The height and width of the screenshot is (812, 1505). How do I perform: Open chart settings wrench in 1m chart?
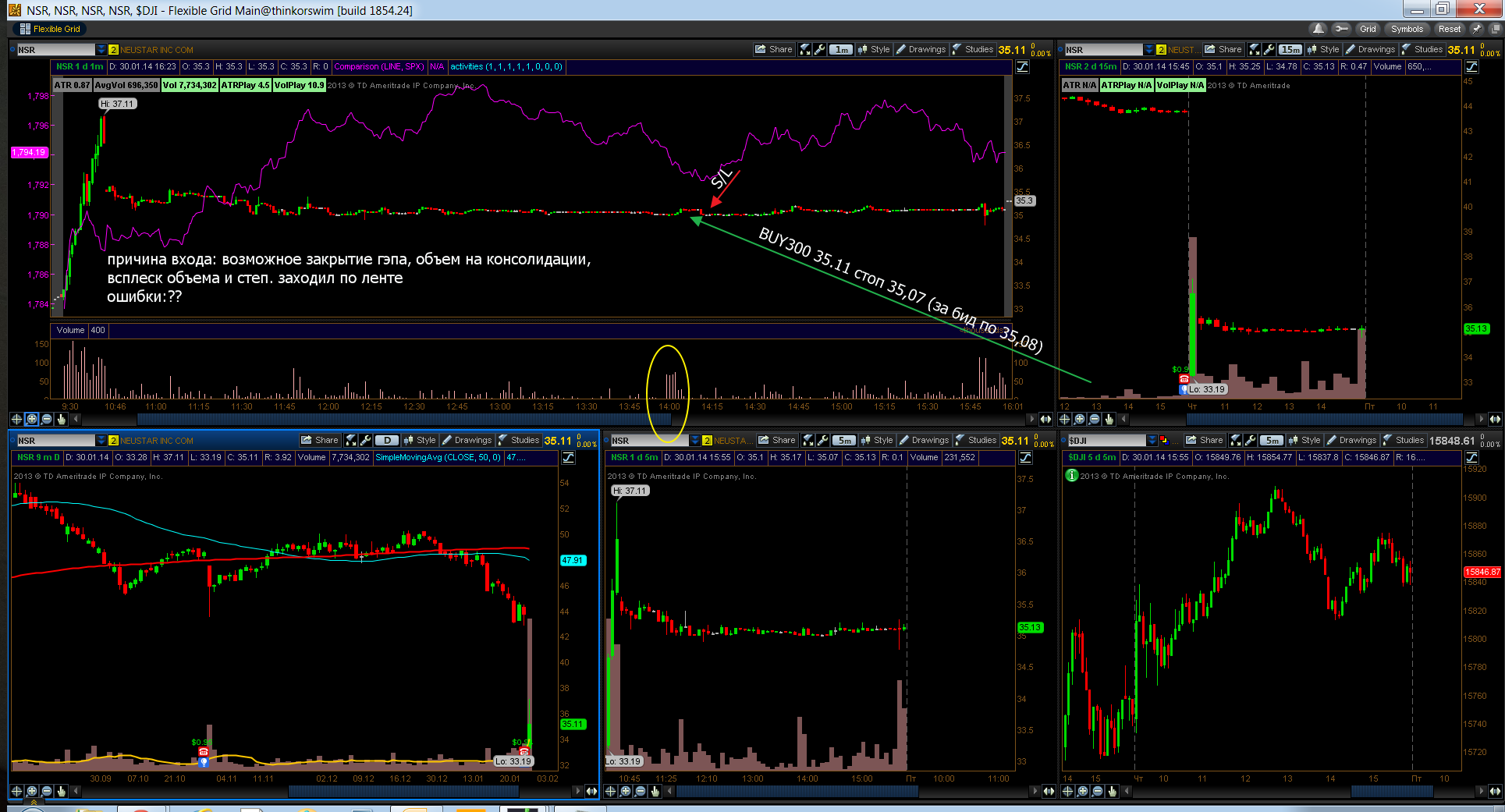pos(820,49)
